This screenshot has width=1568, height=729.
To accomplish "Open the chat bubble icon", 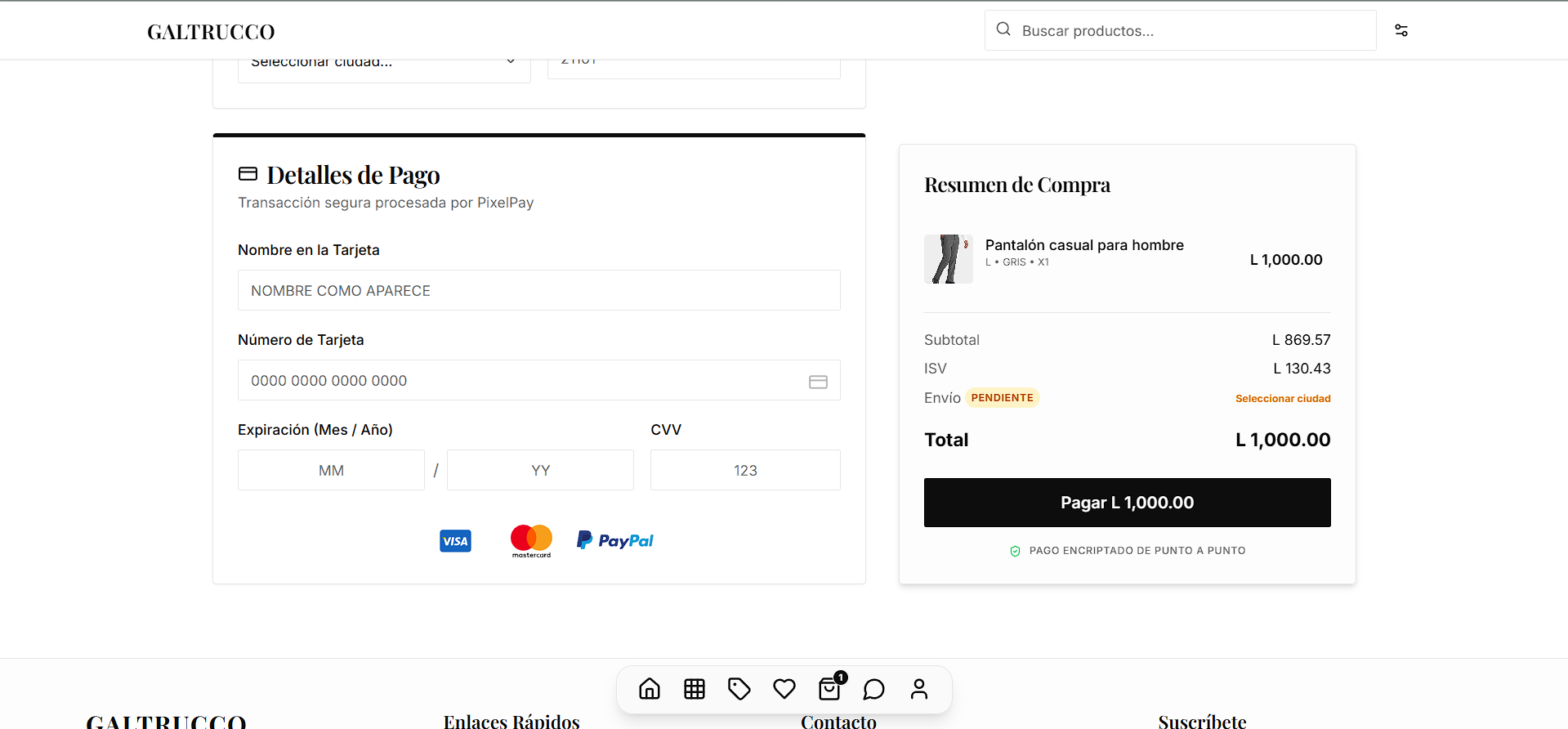I will click(x=874, y=689).
